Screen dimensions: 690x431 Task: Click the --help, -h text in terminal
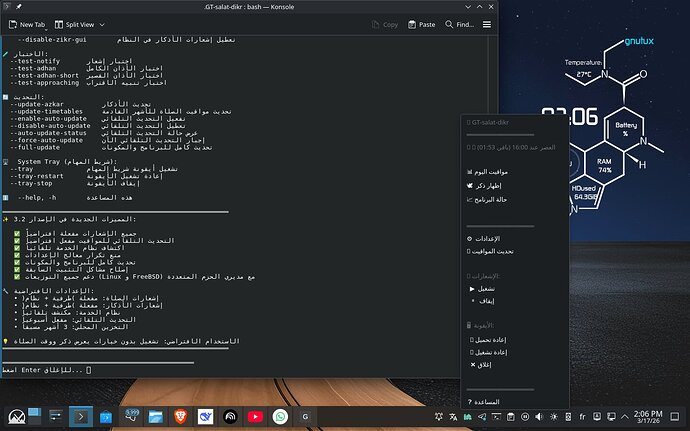point(37,198)
